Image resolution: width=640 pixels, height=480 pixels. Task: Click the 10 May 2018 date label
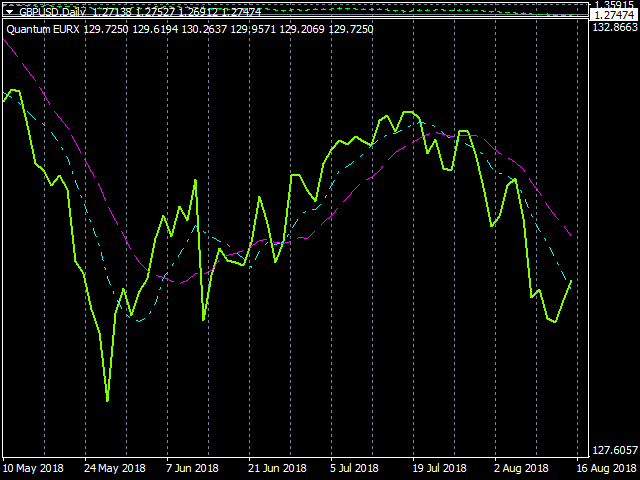click(x=33, y=468)
